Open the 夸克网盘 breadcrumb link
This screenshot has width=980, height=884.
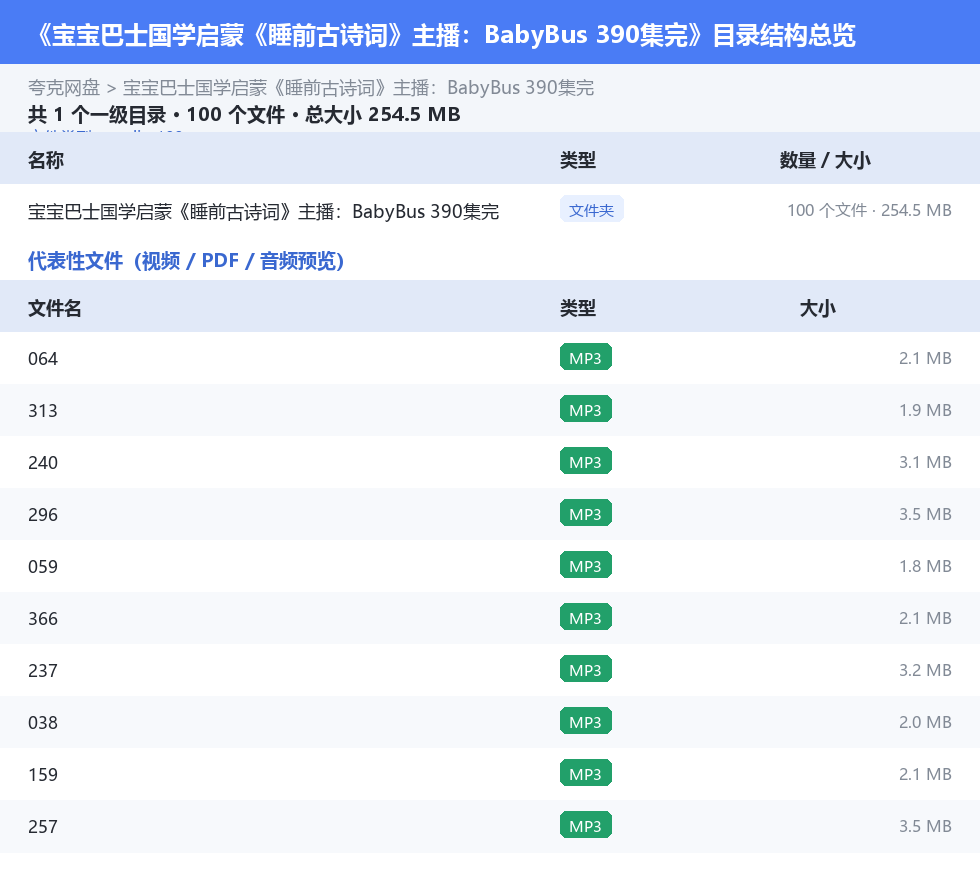64,88
